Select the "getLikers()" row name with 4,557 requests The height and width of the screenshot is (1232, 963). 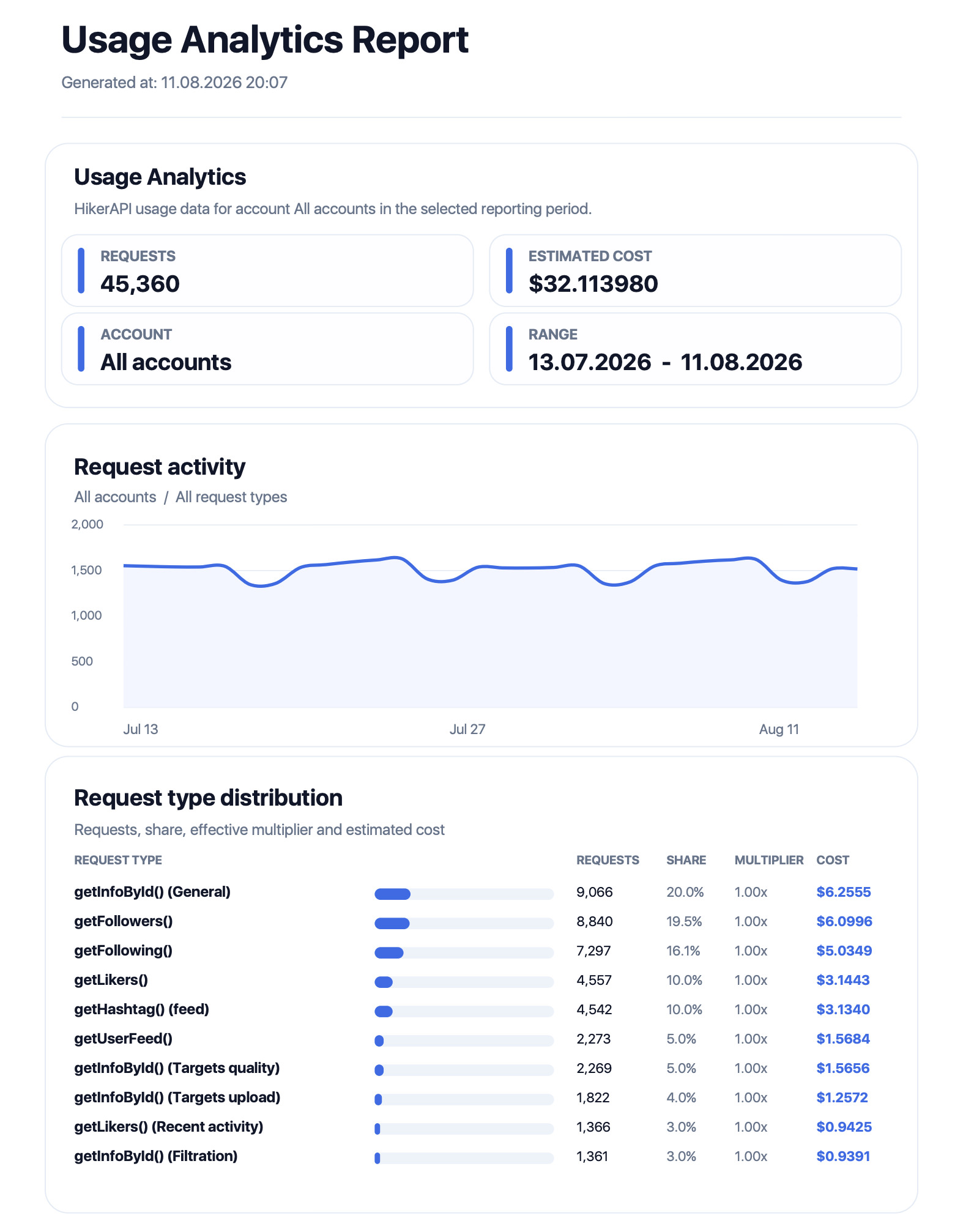pos(111,980)
